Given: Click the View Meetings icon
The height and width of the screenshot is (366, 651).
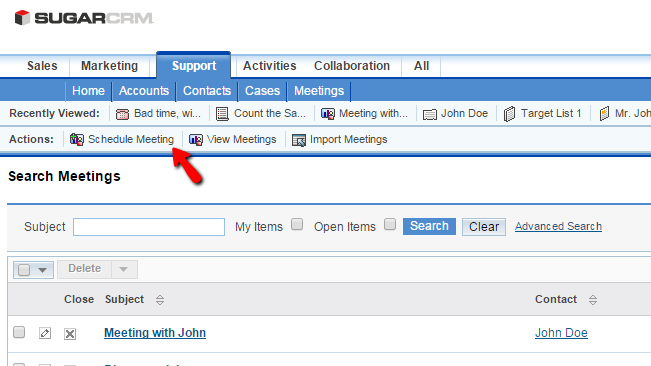Looking at the screenshot, I should click(x=196, y=139).
